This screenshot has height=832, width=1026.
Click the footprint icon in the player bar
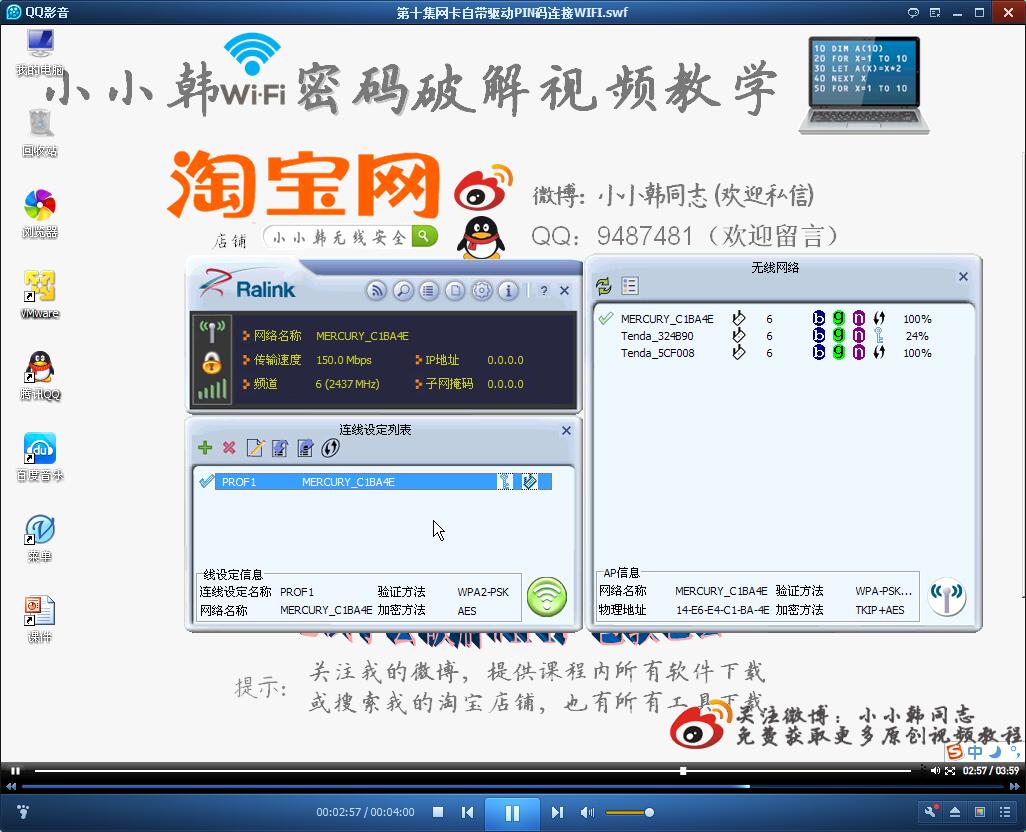point(23,812)
